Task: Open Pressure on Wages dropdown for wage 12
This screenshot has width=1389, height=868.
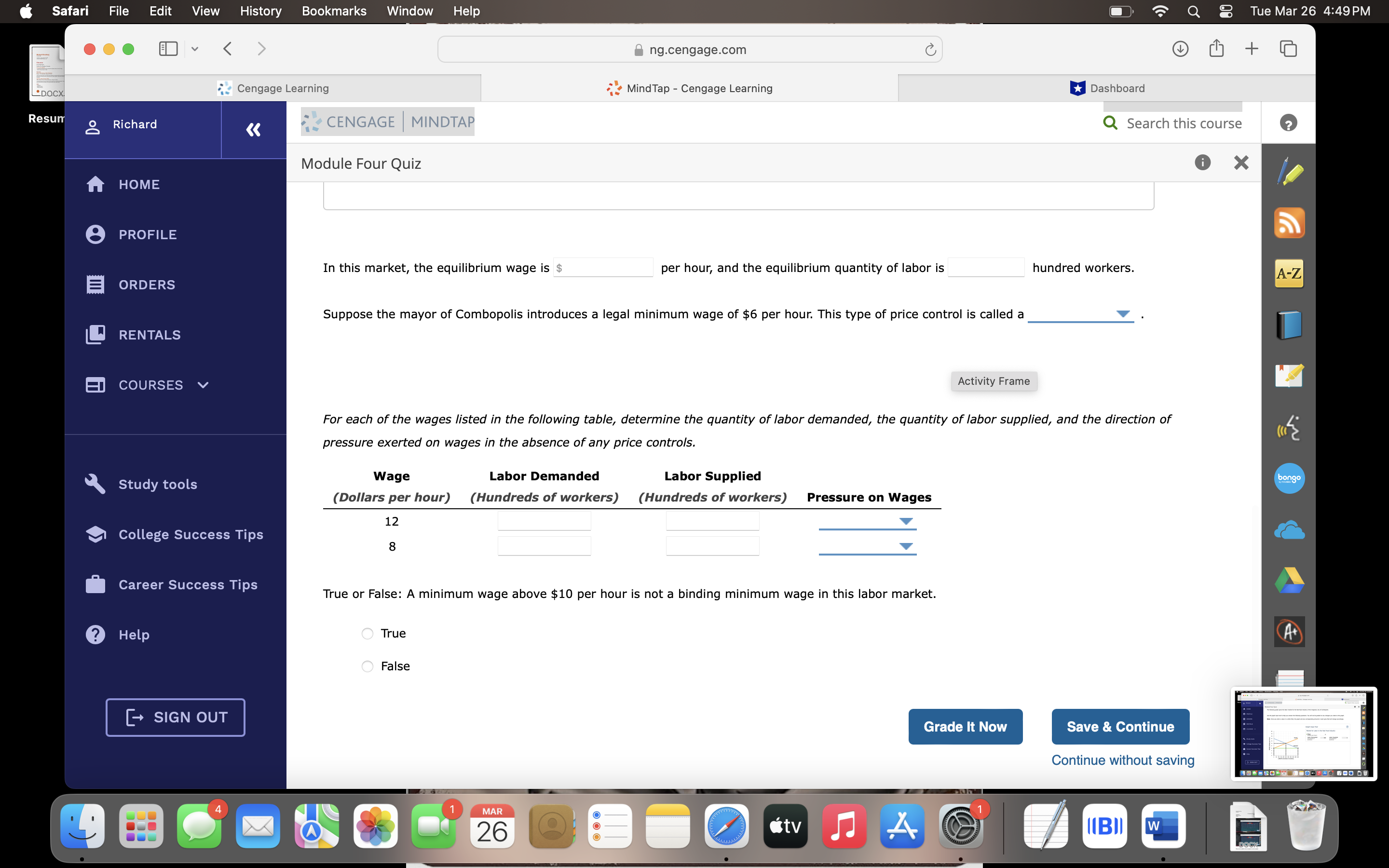Action: 867,521
